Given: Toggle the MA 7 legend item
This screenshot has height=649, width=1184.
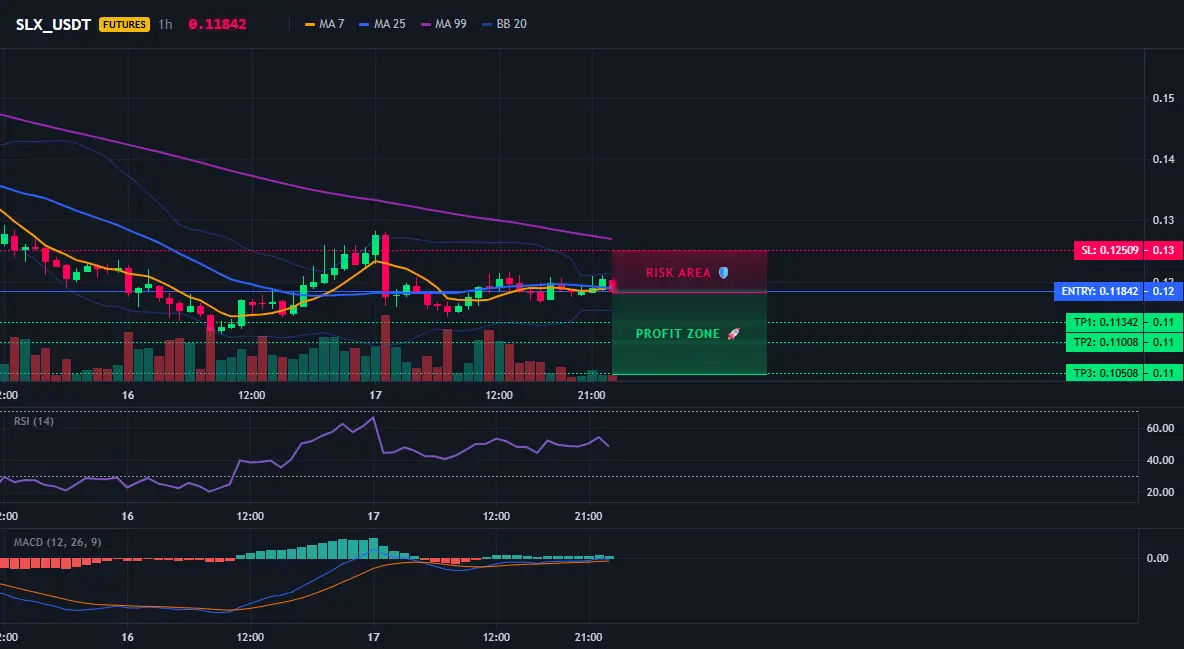Looking at the screenshot, I should [325, 24].
